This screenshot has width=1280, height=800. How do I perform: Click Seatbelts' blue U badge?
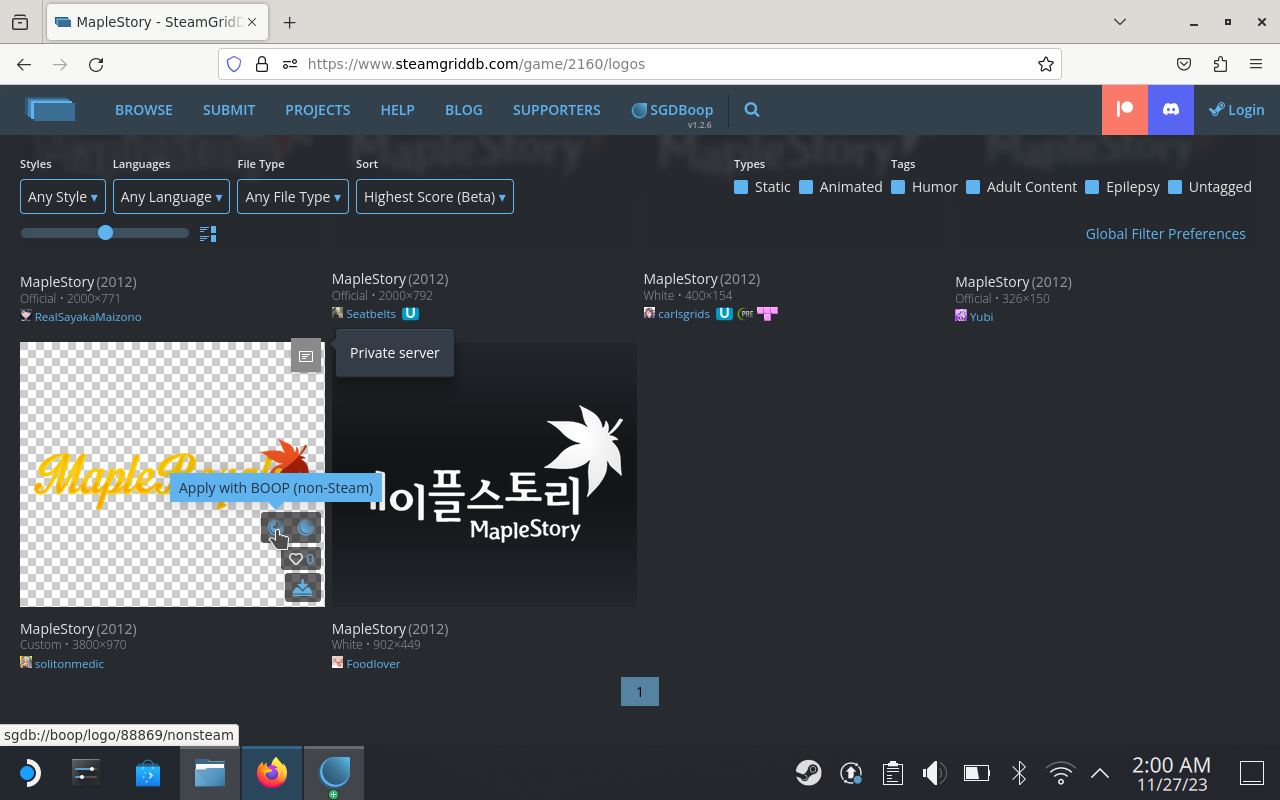pos(410,313)
